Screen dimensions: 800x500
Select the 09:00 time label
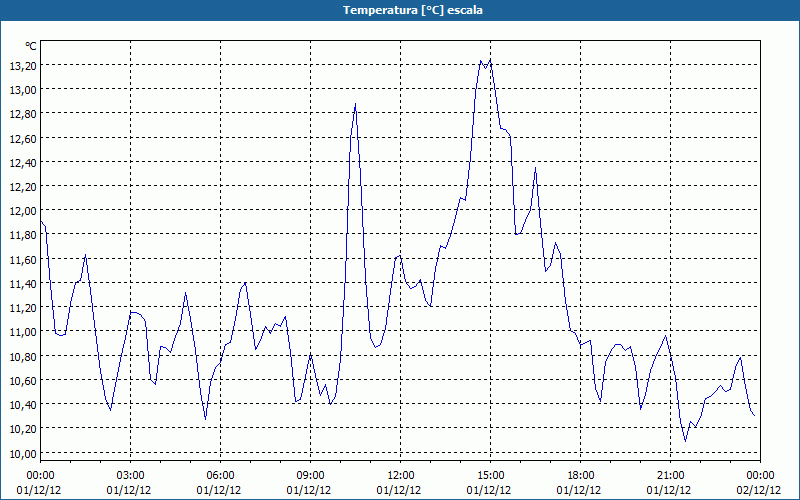point(310,476)
